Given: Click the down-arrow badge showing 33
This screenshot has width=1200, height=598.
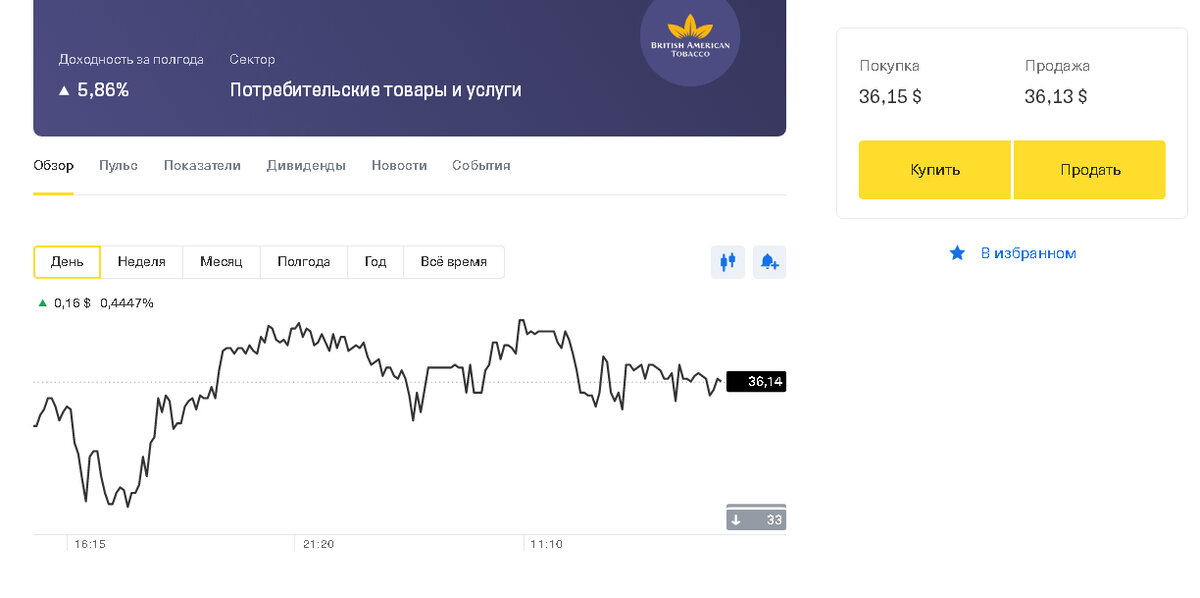Looking at the screenshot, I should pyautogui.click(x=756, y=517).
